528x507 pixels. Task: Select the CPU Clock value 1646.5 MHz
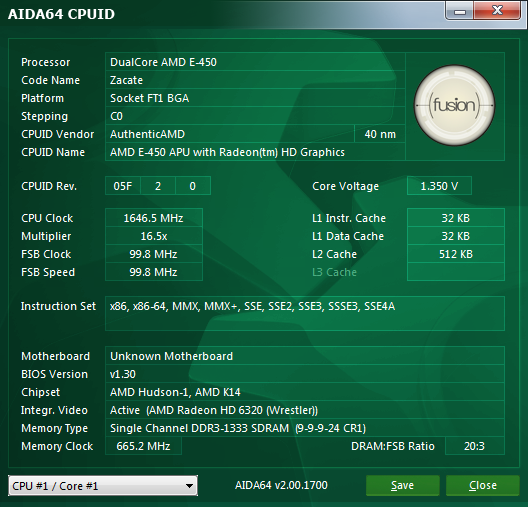(x=154, y=218)
